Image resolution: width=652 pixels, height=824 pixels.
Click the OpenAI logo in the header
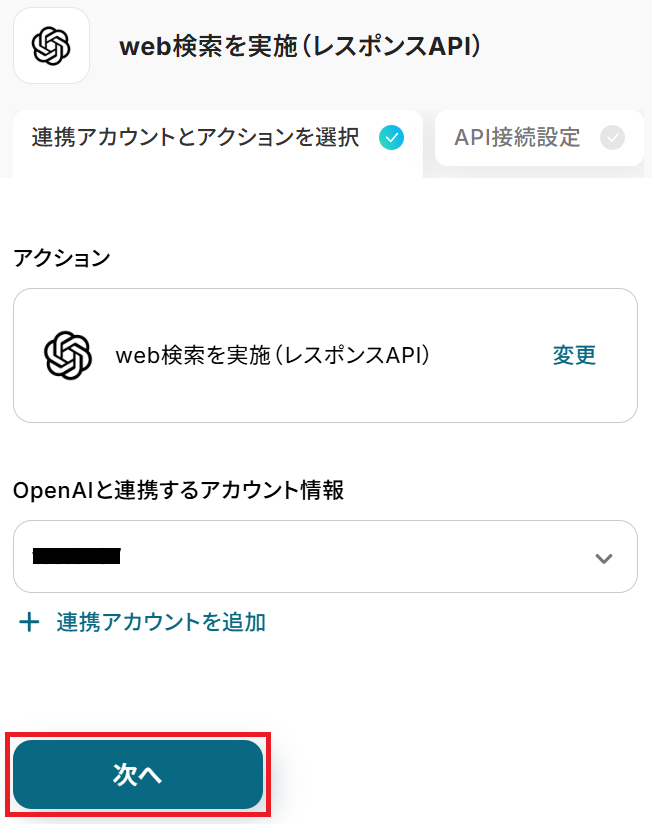[x=51, y=46]
